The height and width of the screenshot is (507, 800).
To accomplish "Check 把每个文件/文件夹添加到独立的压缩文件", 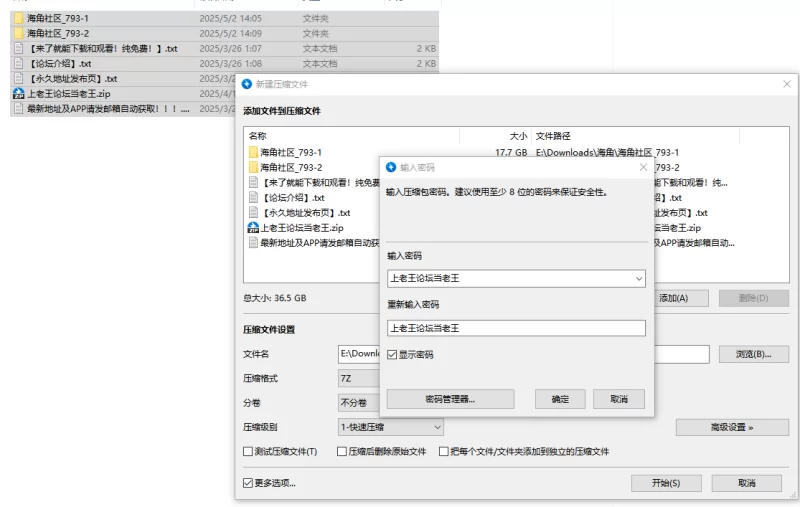I will click(444, 451).
